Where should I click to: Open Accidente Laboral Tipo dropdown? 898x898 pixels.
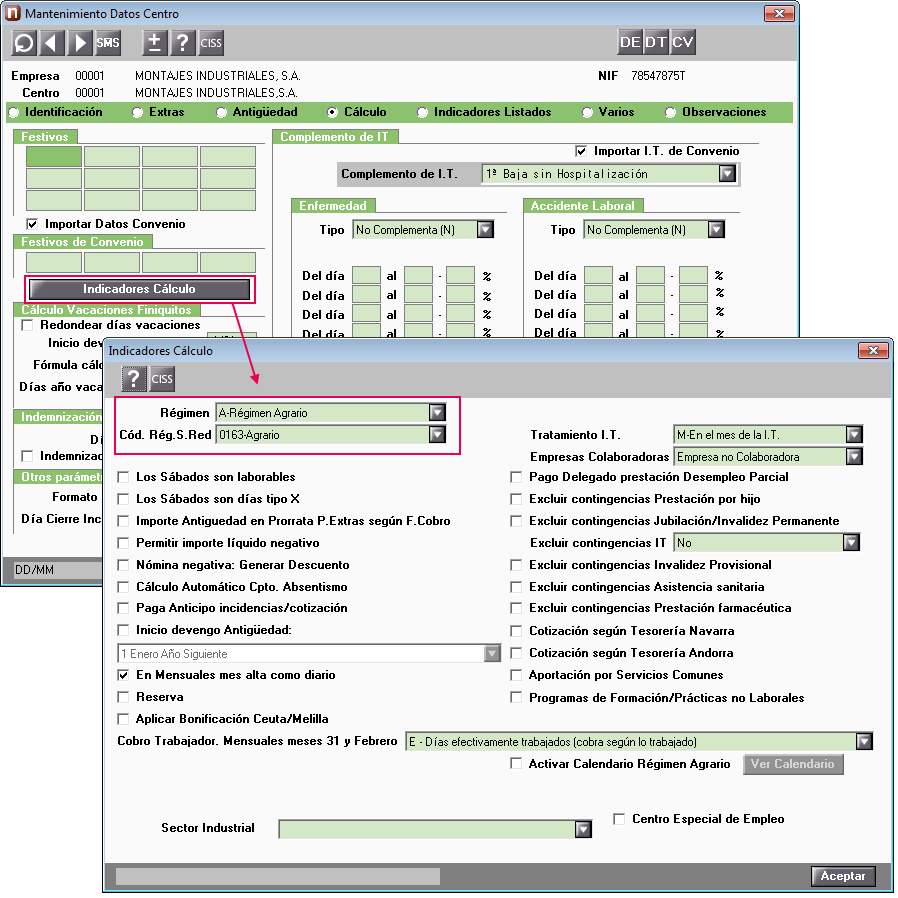coord(716,230)
